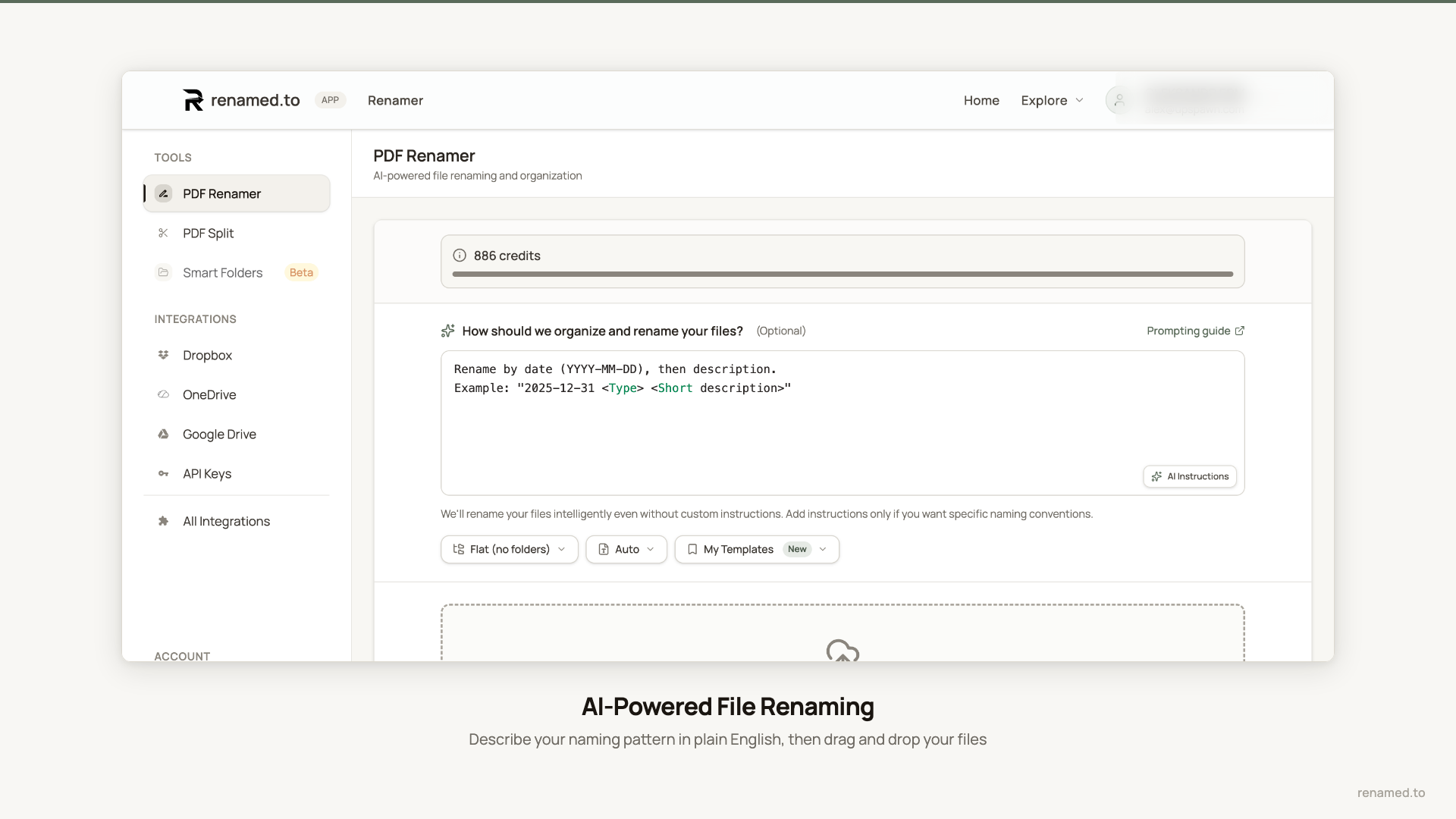Viewport: 1456px width, 819px height.
Task: Click the credits info icon
Action: (460, 256)
